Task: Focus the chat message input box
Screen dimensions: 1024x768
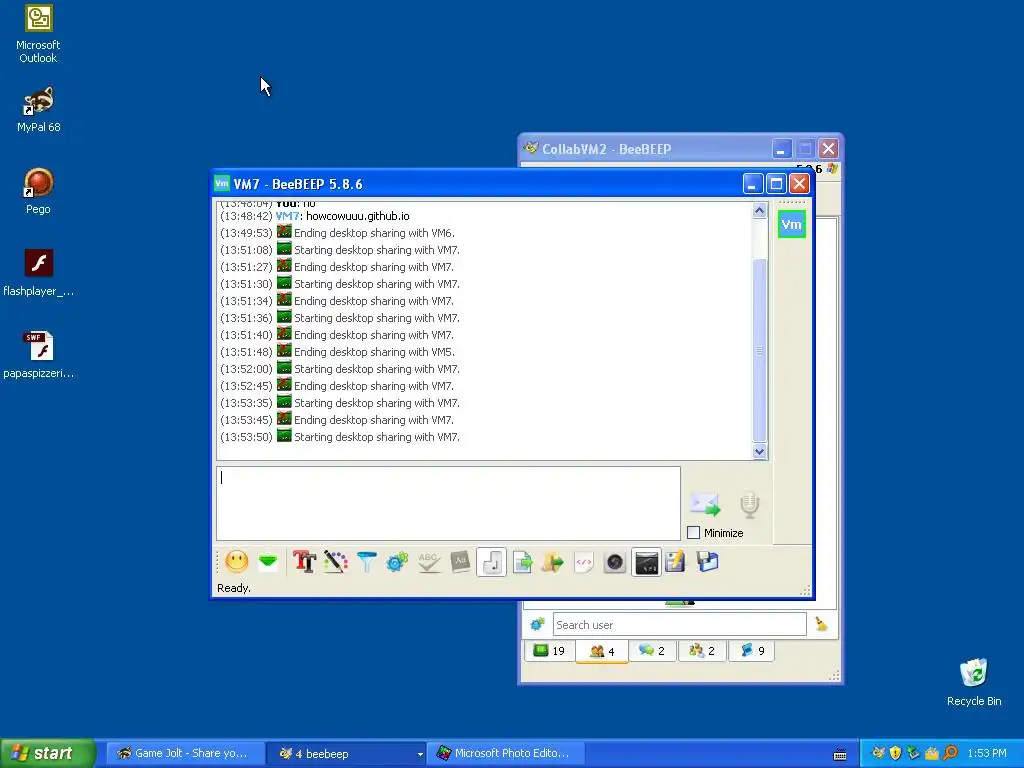Action: coord(449,504)
